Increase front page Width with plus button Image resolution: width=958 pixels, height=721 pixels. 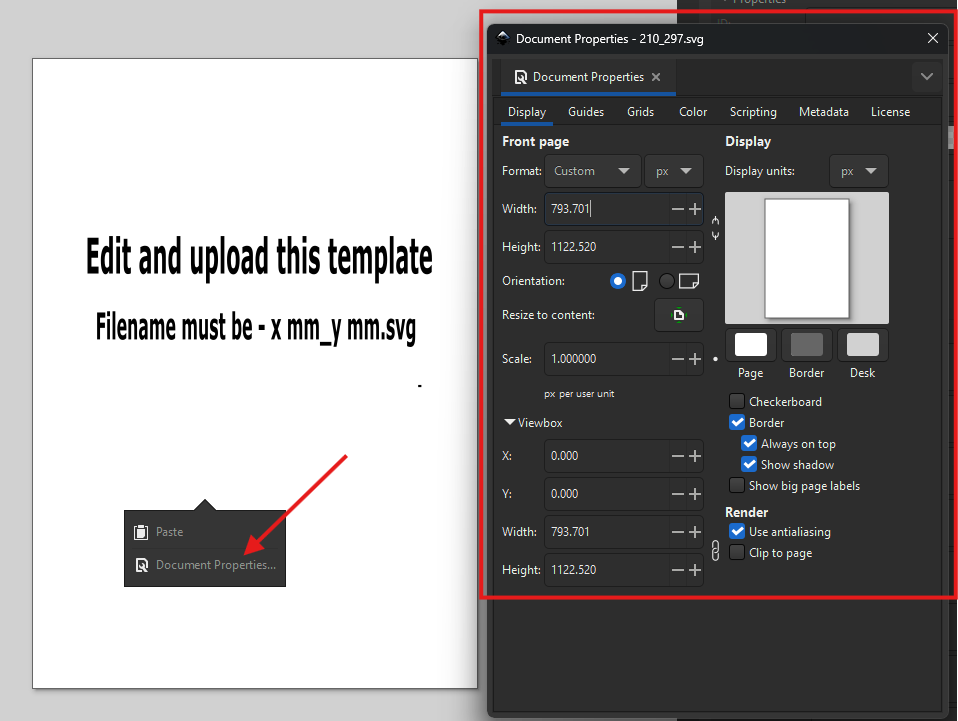coord(695,209)
